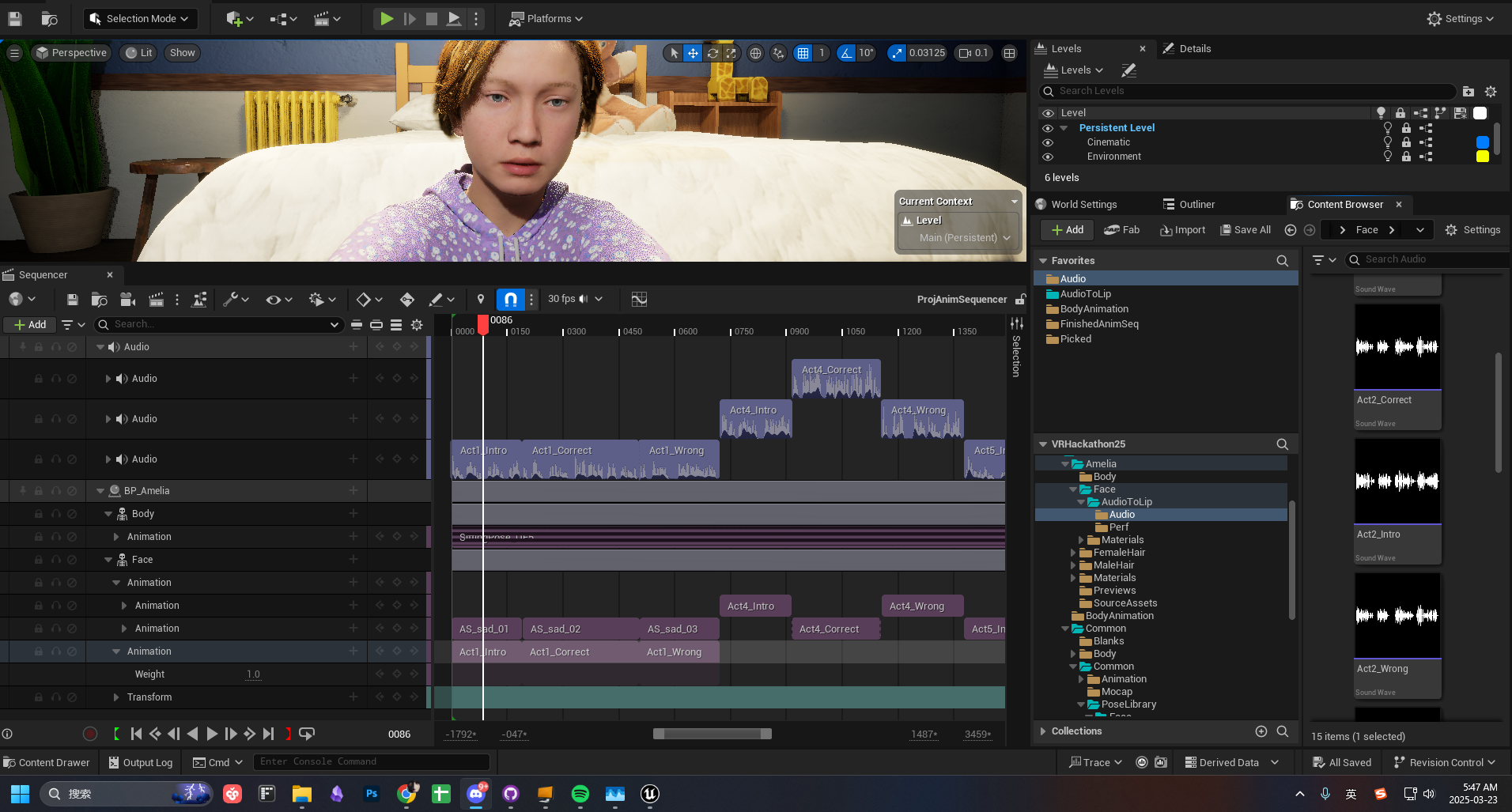This screenshot has width=1512, height=812.
Task: Toggle visibility of Cinematic level
Action: (1048, 142)
